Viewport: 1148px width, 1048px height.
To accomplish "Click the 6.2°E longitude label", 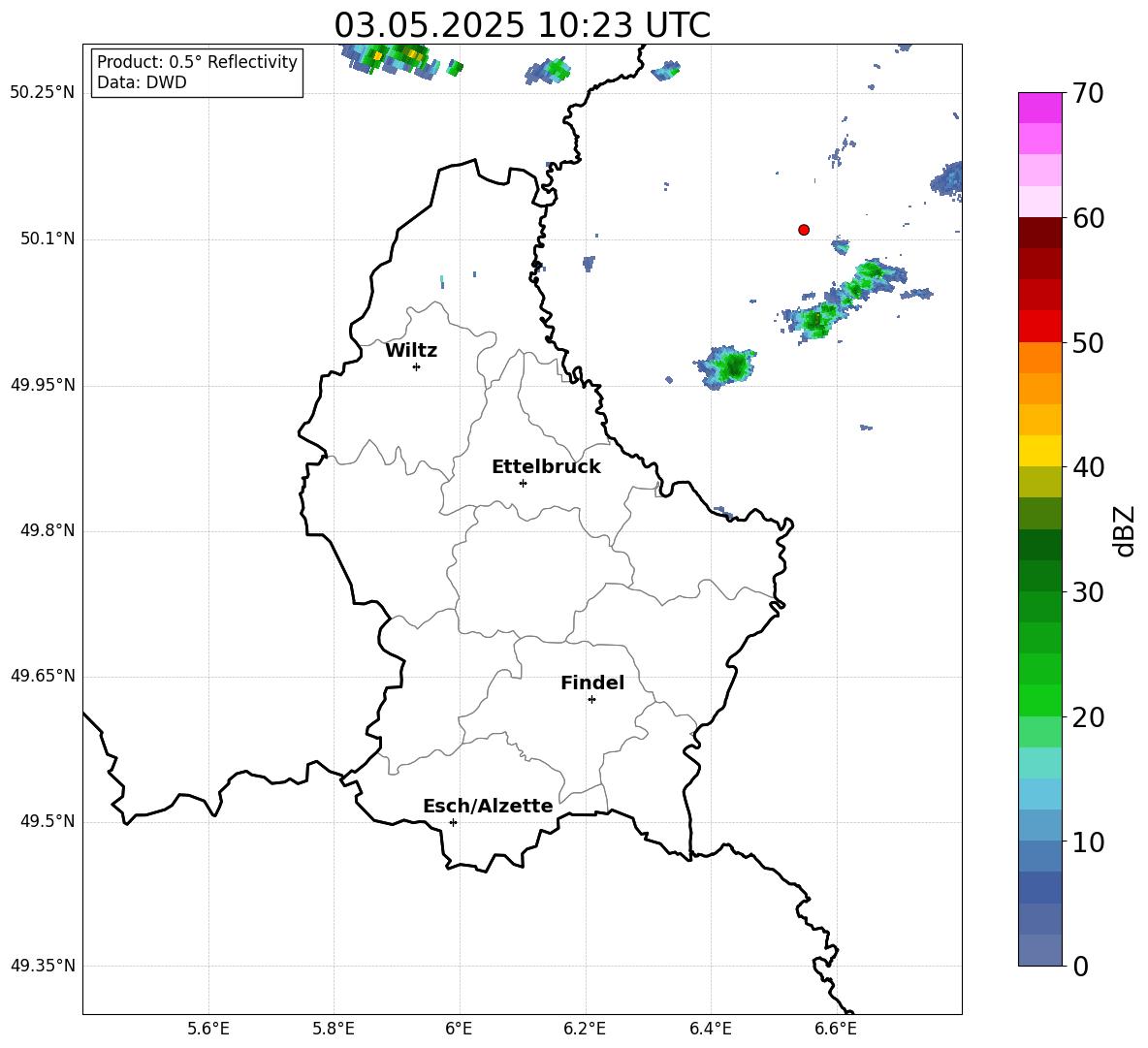I will coord(585,1029).
